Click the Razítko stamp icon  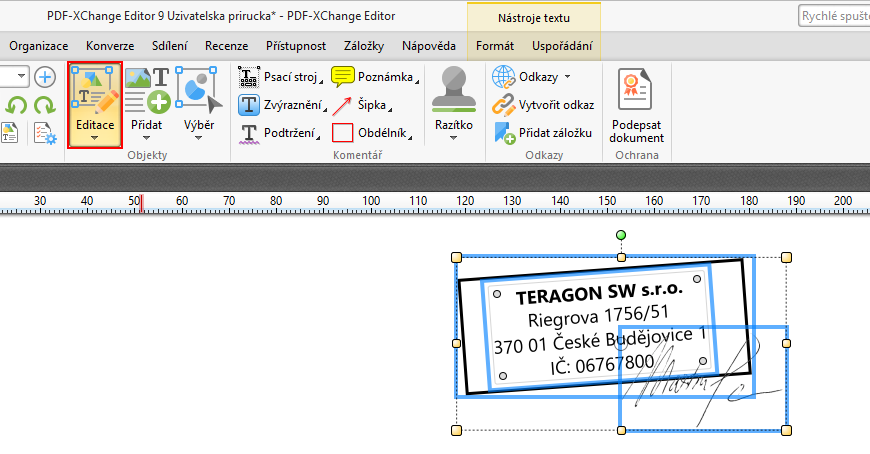coord(454,90)
